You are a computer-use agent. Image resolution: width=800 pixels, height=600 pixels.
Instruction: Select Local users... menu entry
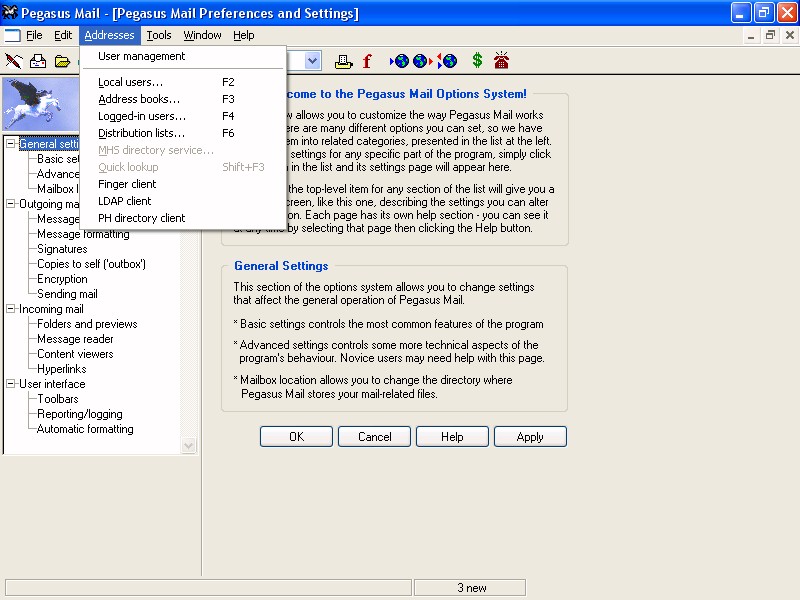pos(182,82)
